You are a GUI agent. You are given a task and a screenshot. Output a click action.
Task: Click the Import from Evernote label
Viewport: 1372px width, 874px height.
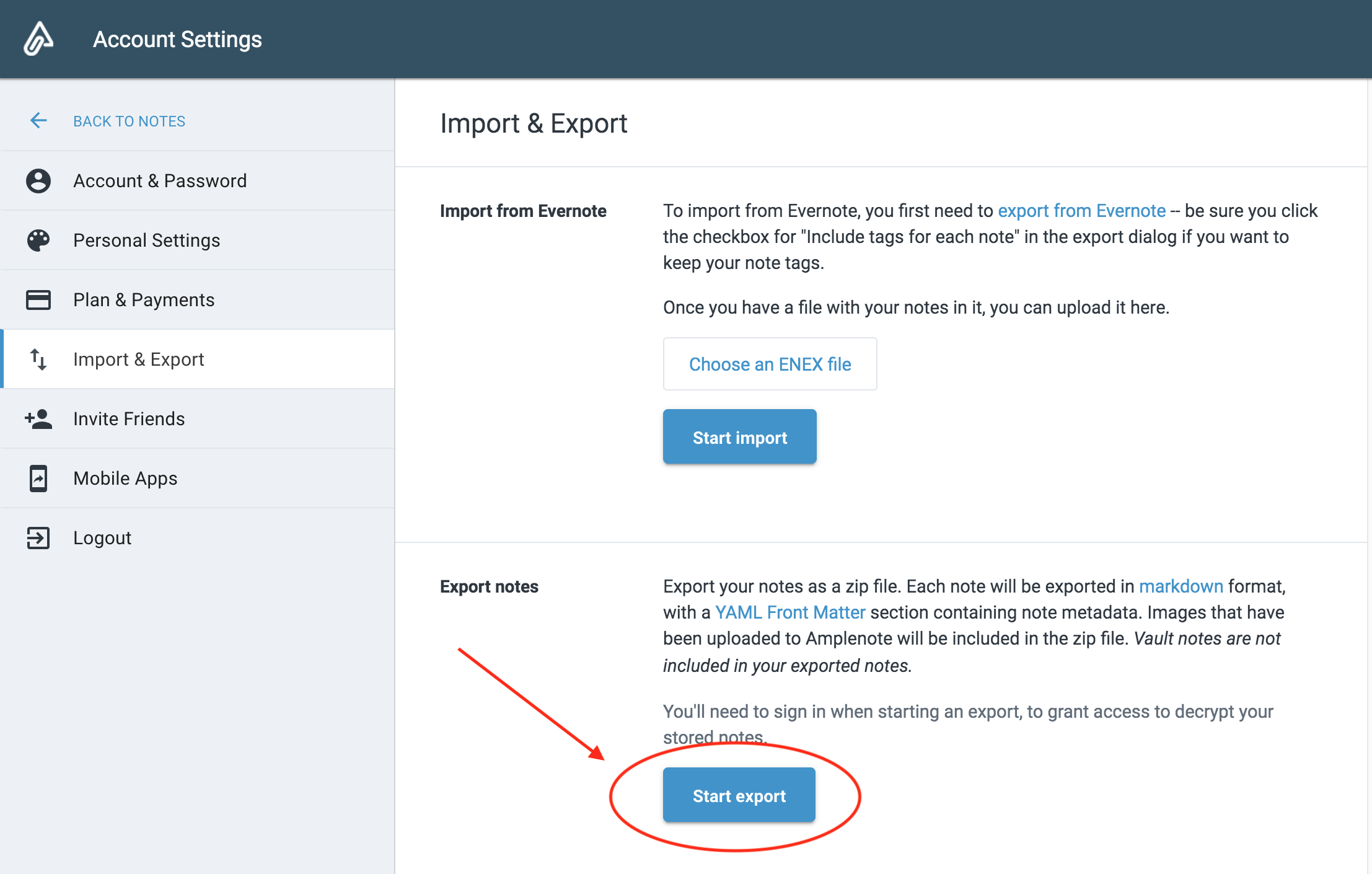[523, 211]
